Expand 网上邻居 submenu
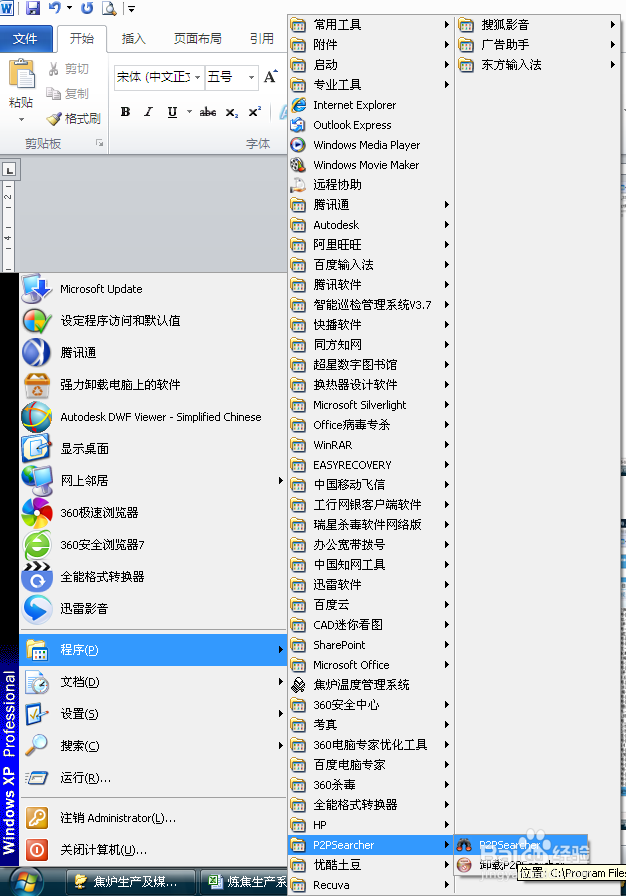The height and width of the screenshot is (896, 626). pyautogui.click(x=153, y=481)
